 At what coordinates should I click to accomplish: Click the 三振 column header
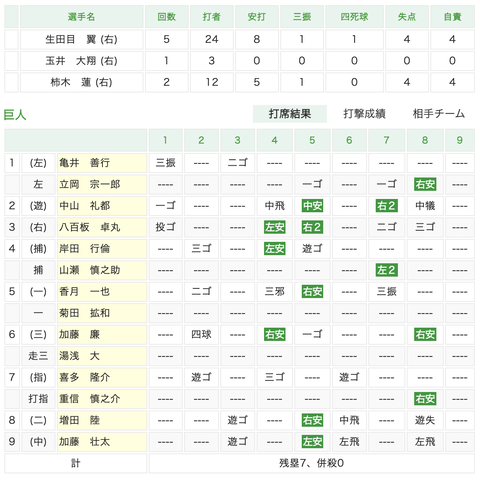[x=302, y=17]
